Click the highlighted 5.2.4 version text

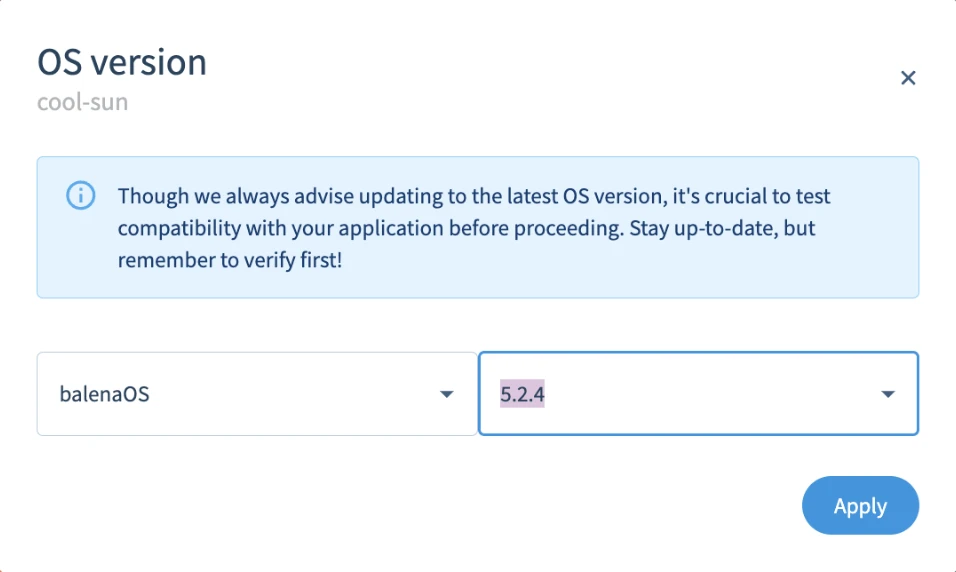point(522,394)
